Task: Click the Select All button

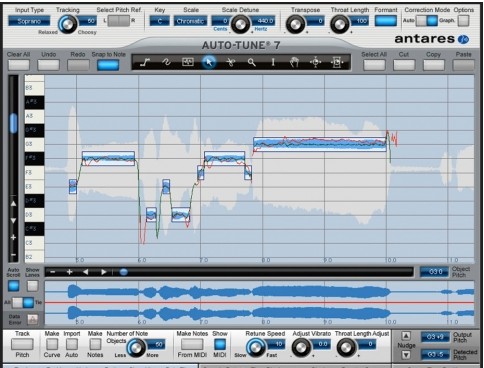Action: (374, 65)
